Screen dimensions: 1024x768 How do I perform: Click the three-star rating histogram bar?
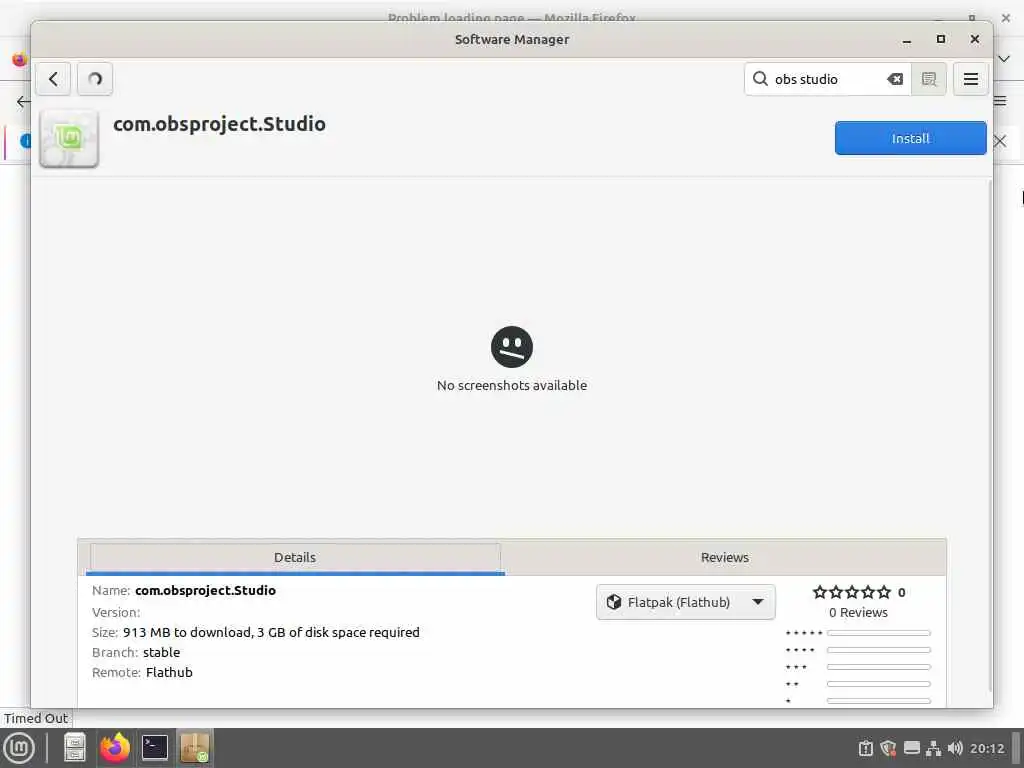[878, 667]
